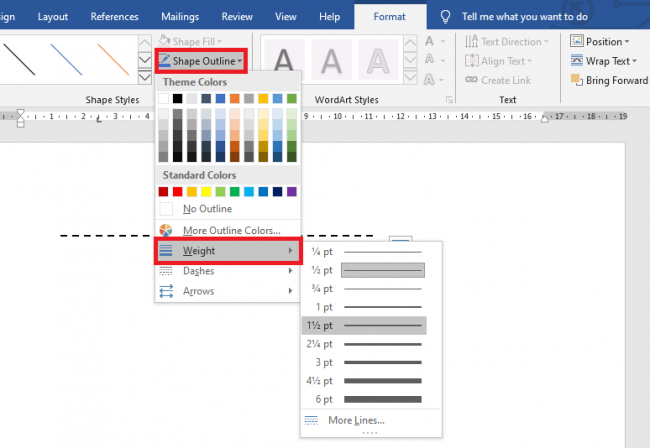Select the orange diagonal line shape style
Viewport: 650px width, 448px height.
click(114, 63)
